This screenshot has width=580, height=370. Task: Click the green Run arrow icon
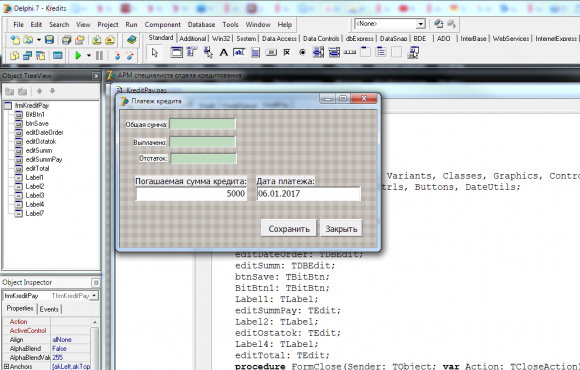click(78, 56)
